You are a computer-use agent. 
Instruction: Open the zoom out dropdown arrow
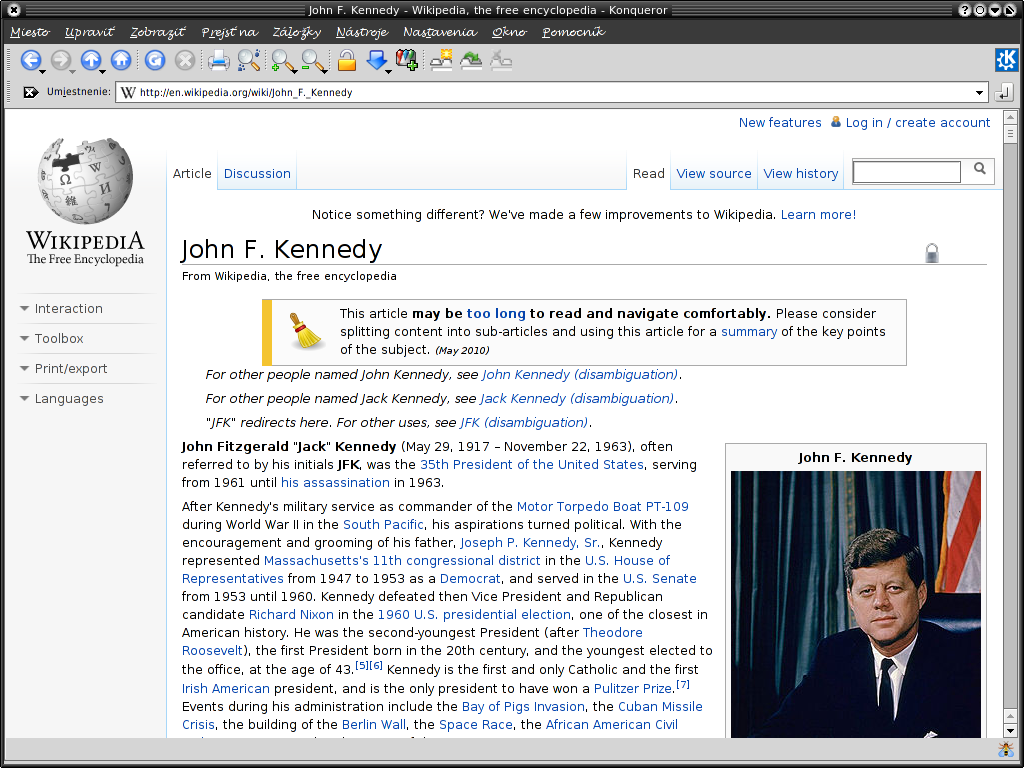click(x=325, y=71)
